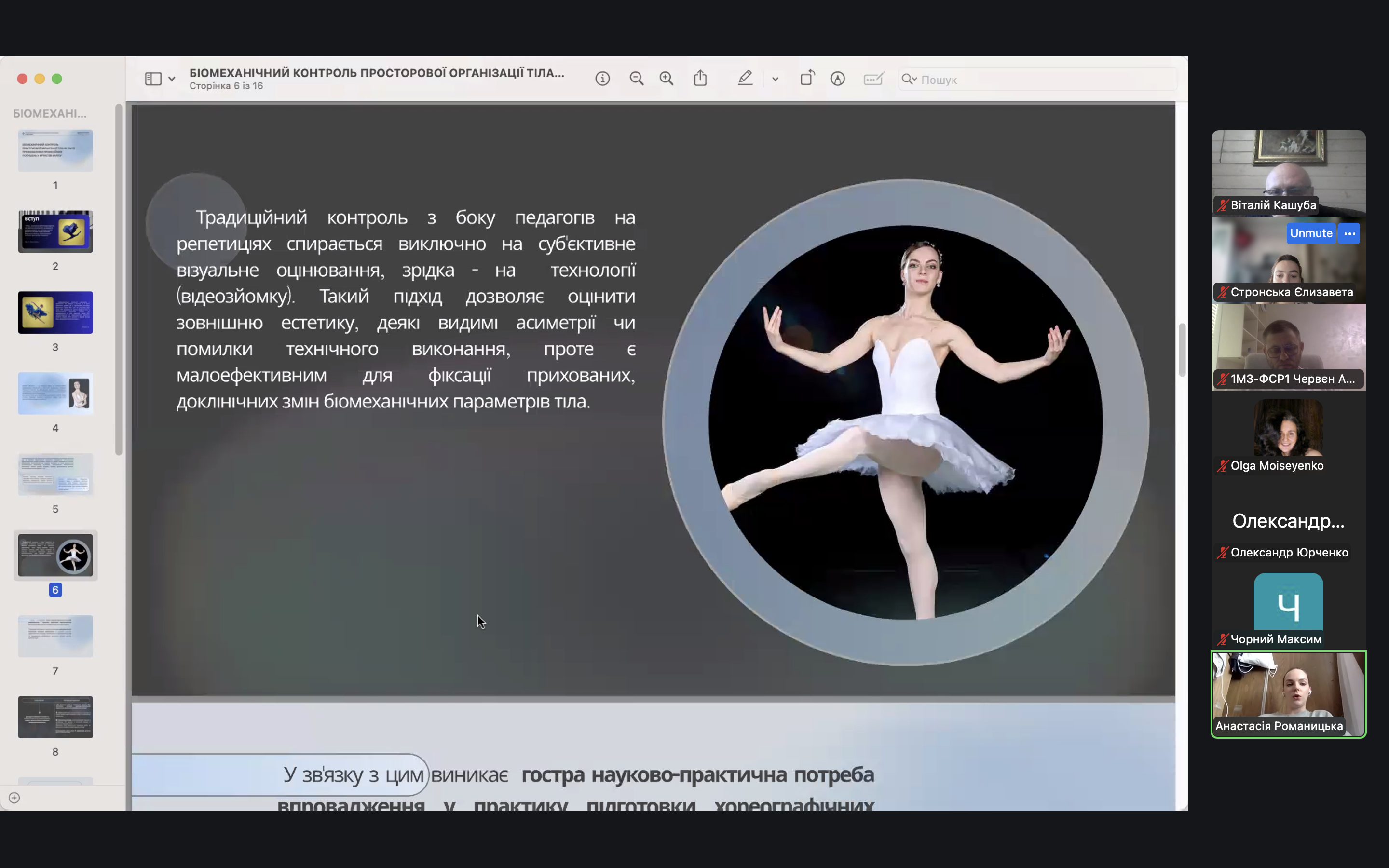The height and width of the screenshot is (868, 1389).
Task: Open the form filling tool
Action: [873, 79]
